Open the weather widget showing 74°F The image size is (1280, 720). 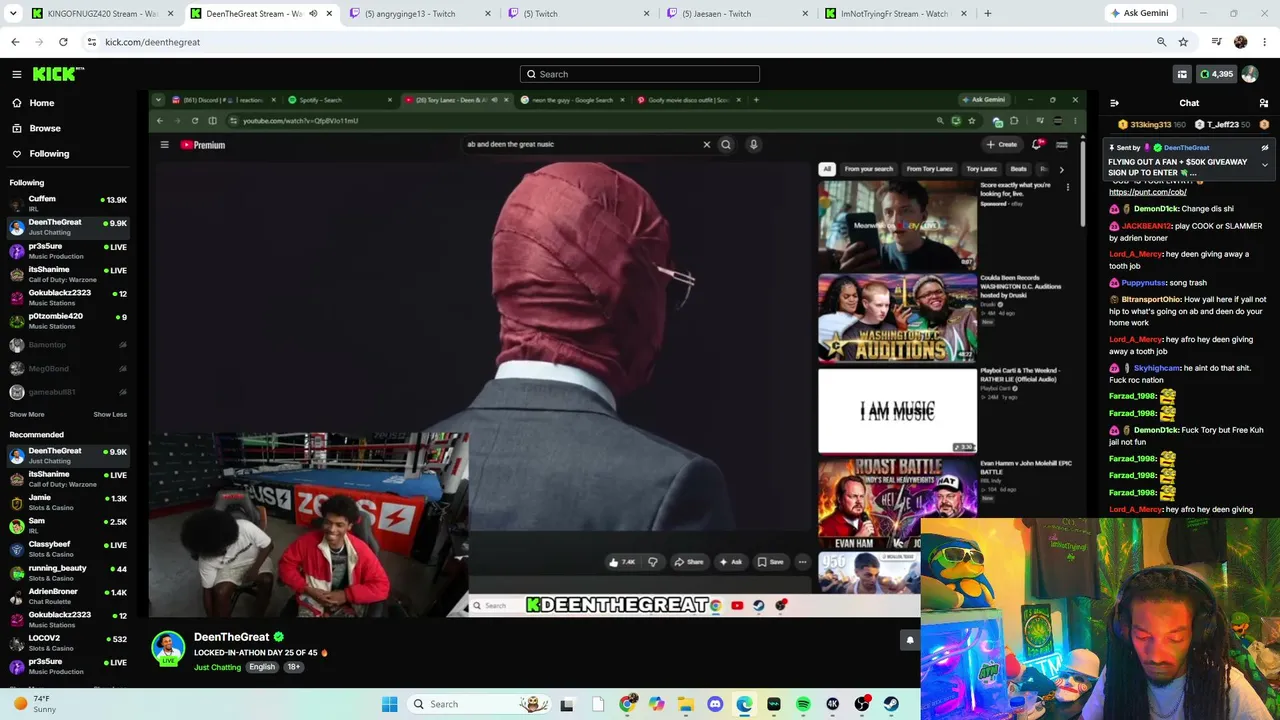coord(35,704)
